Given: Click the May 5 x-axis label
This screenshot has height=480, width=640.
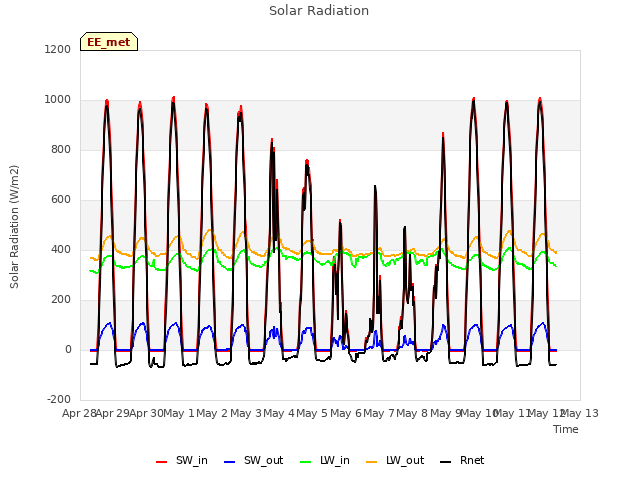Looking at the screenshot, I should point(312,413).
